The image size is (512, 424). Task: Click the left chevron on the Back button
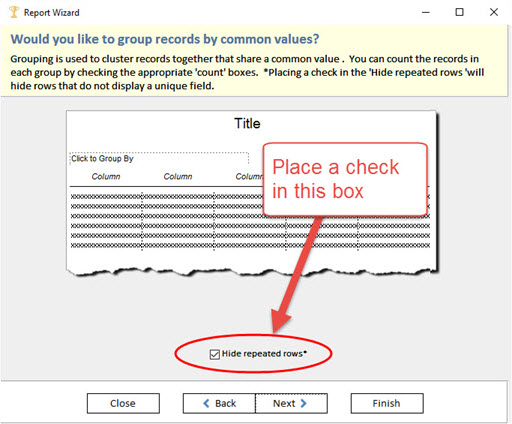206,403
